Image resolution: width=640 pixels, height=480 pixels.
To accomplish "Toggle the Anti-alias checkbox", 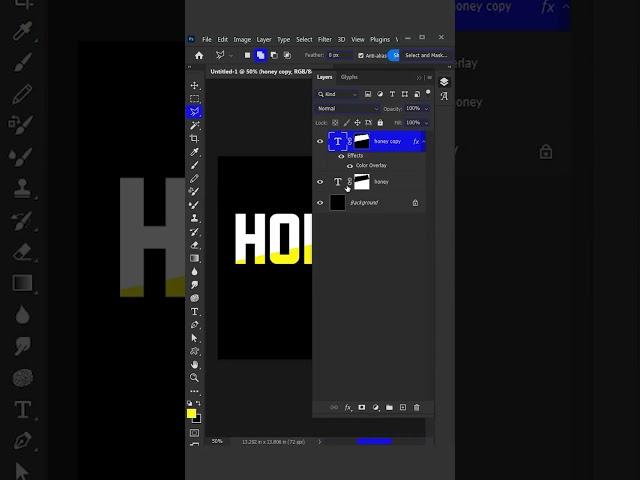I will [x=361, y=56].
